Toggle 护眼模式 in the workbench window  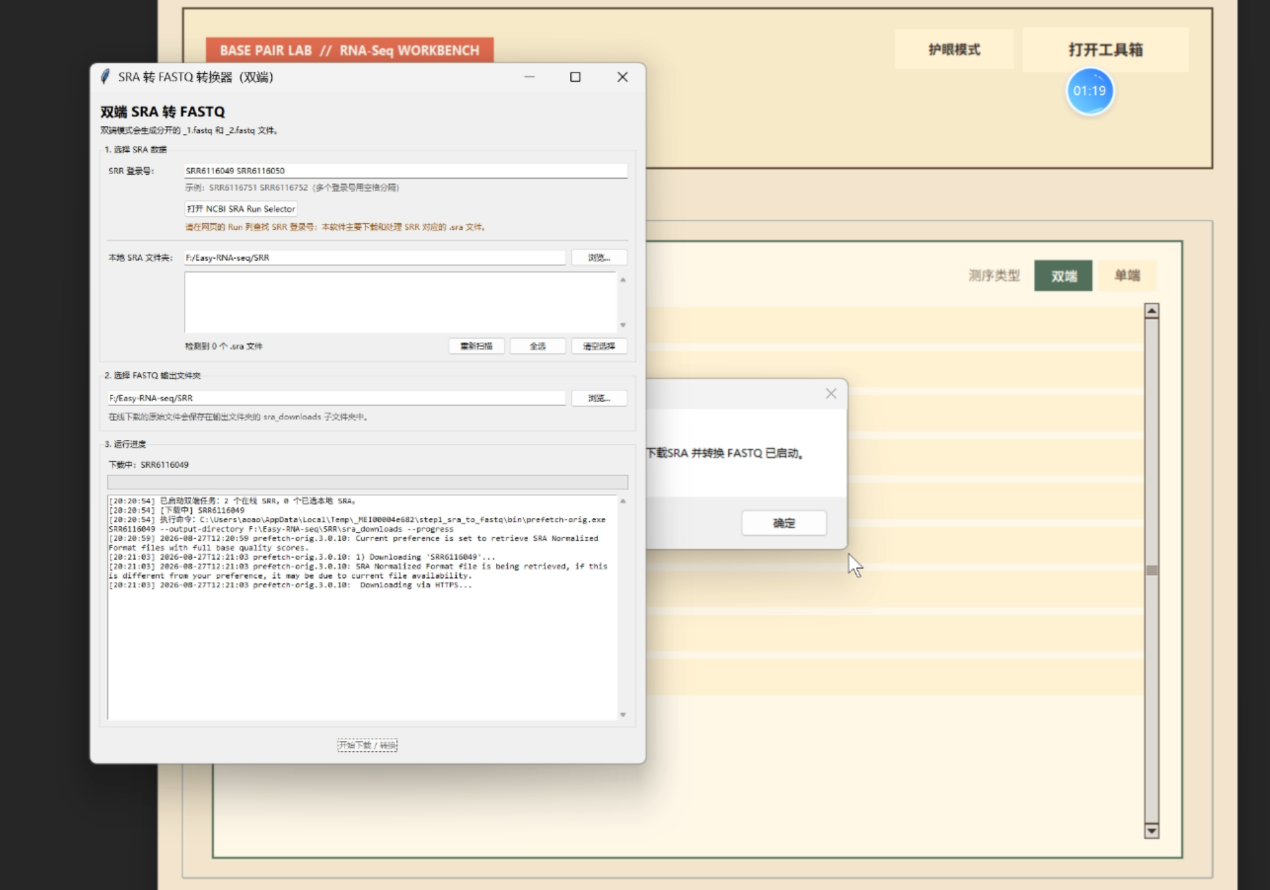[954, 49]
